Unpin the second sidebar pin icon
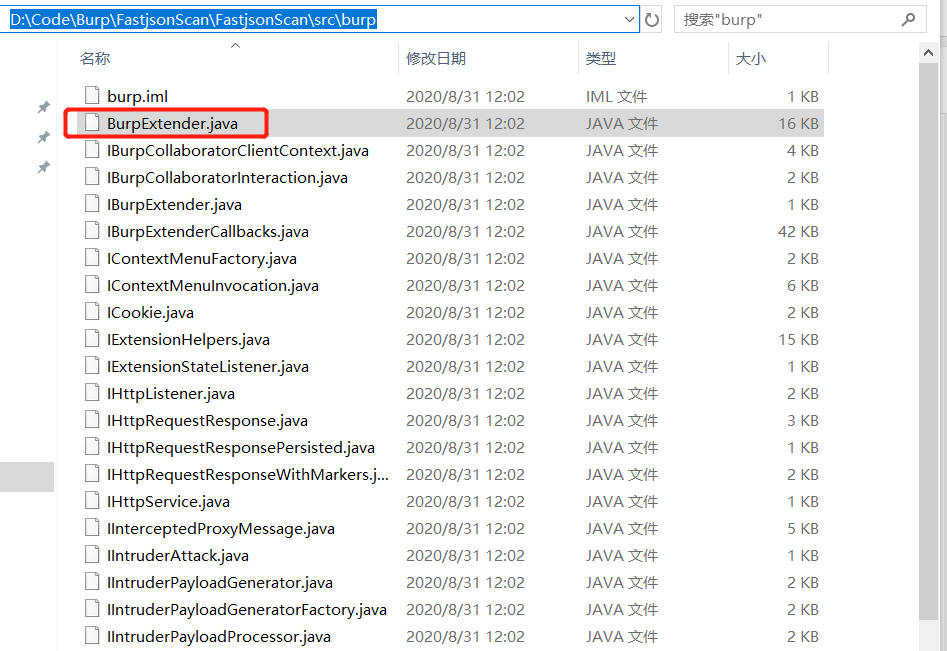Viewport: 947px width, 651px height. [x=43, y=137]
